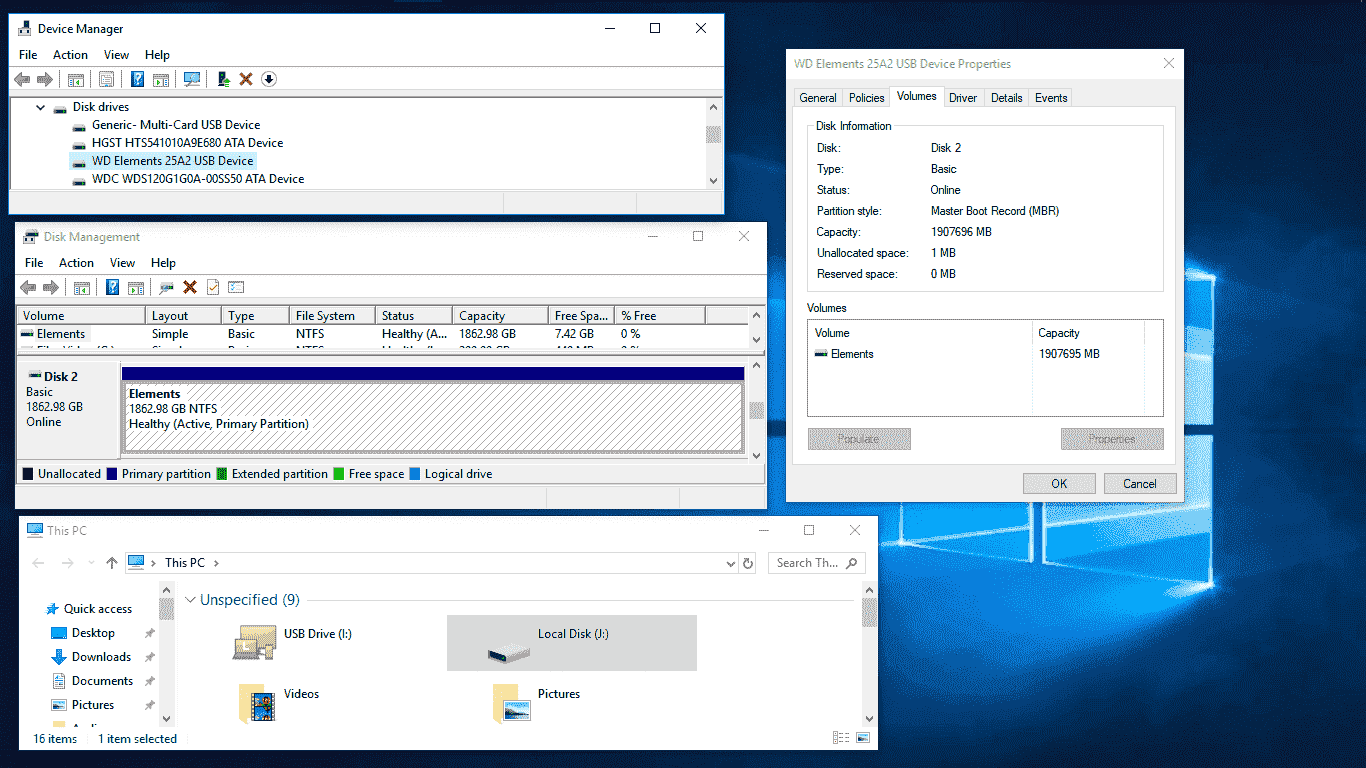Click Show/Hide Action Pane icon in Device Manager
Viewport: 1366px width, 768px height.
click(160, 79)
